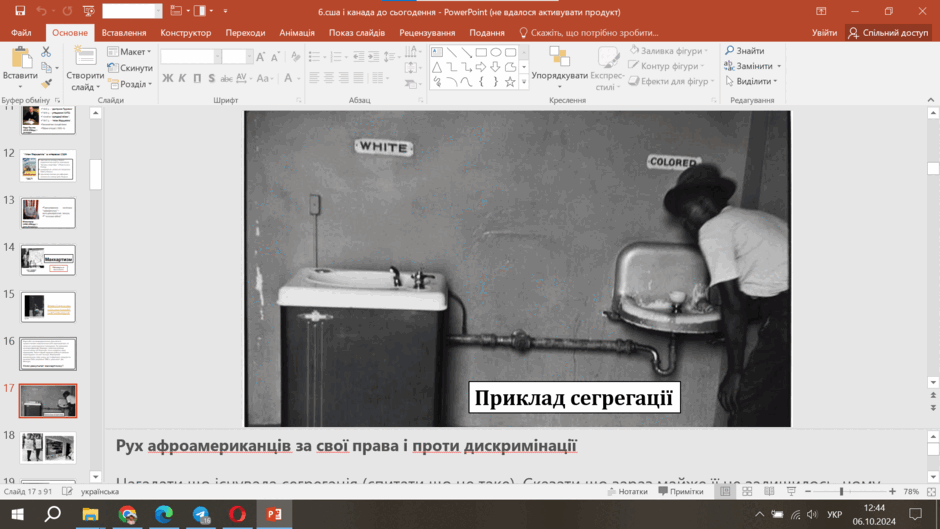Click spell check icon in status bar
Image resolution: width=940 pixels, height=529 pixels.
[67, 491]
